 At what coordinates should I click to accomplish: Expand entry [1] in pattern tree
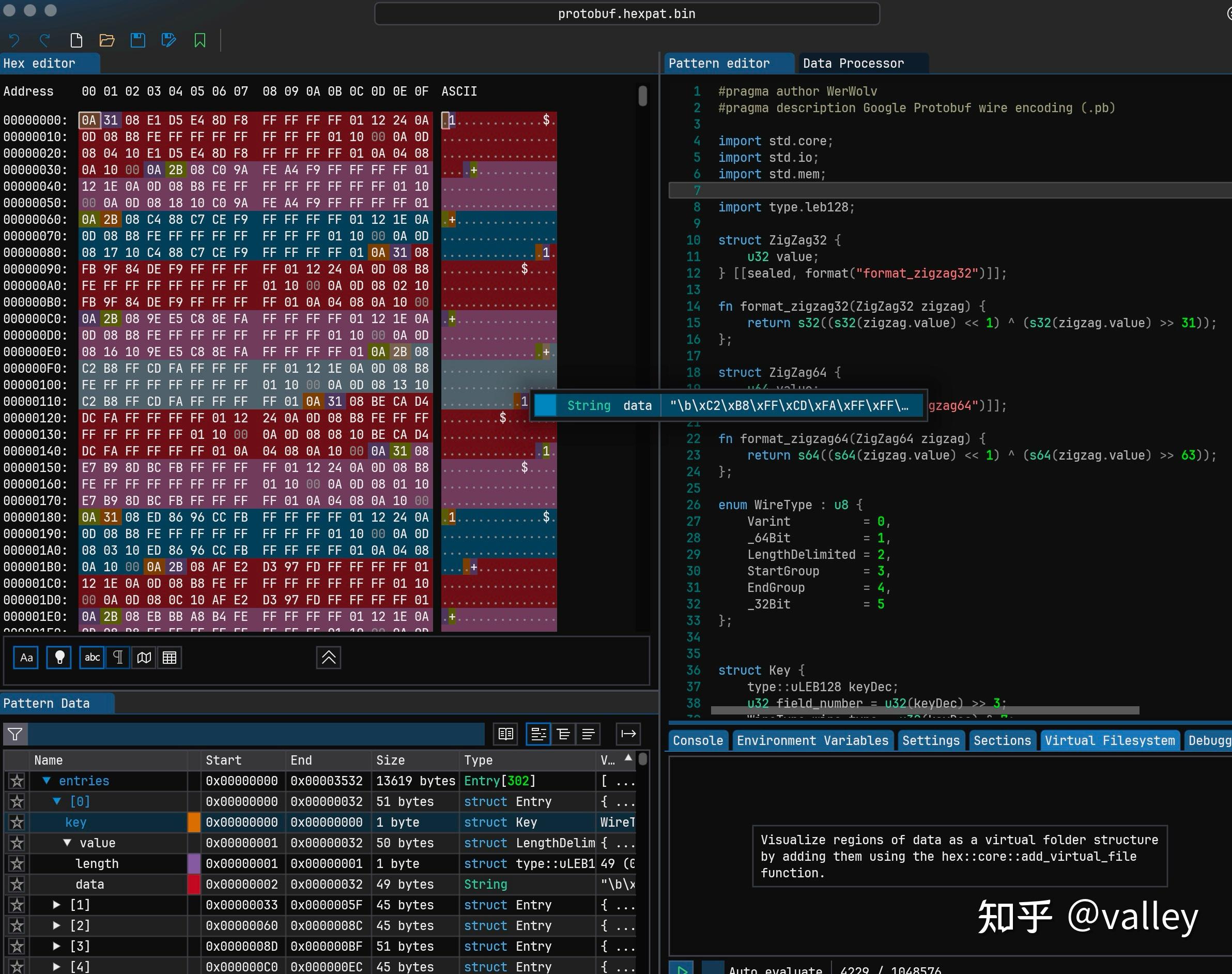56,905
